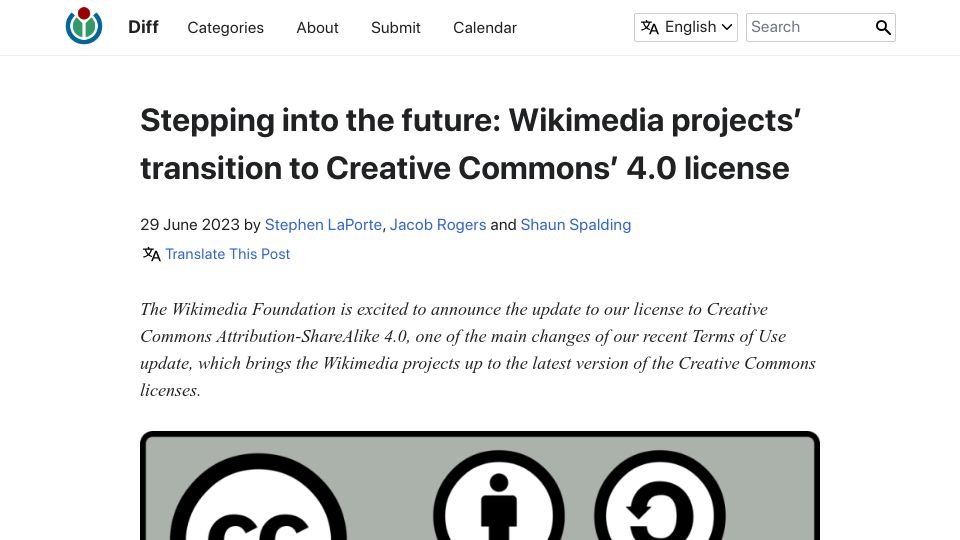Click the CC logo in image
The image size is (960, 540).
pos(258,497)
